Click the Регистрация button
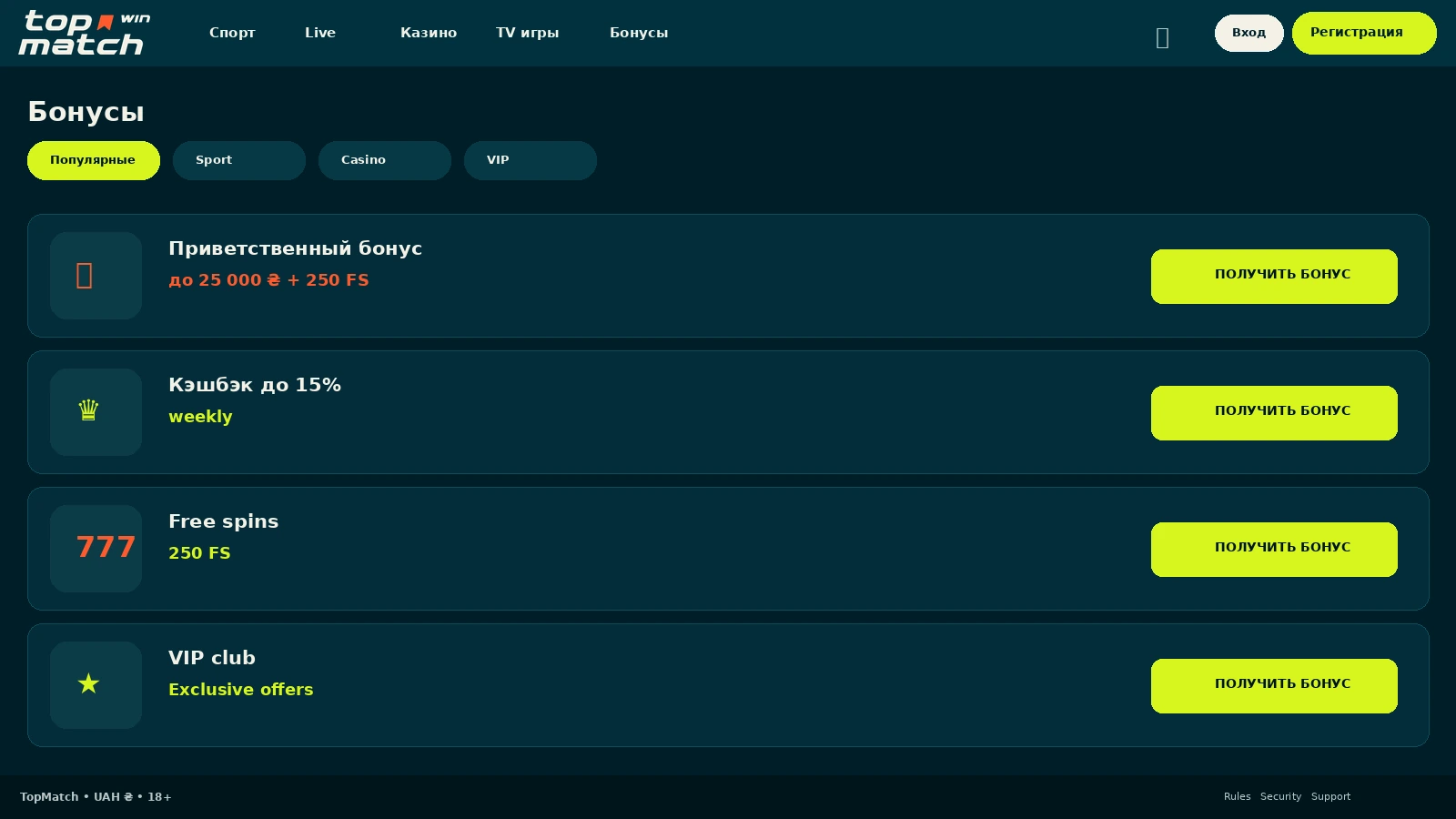Viewport: 1456px width, 819px height. [1364, 33]
